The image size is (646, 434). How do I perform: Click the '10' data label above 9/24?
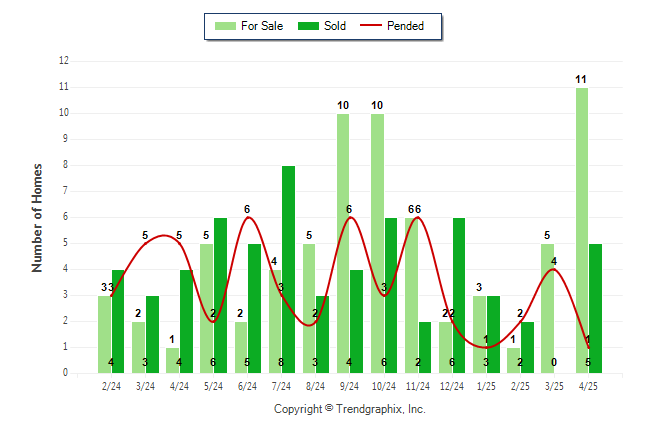coord(343,106)
